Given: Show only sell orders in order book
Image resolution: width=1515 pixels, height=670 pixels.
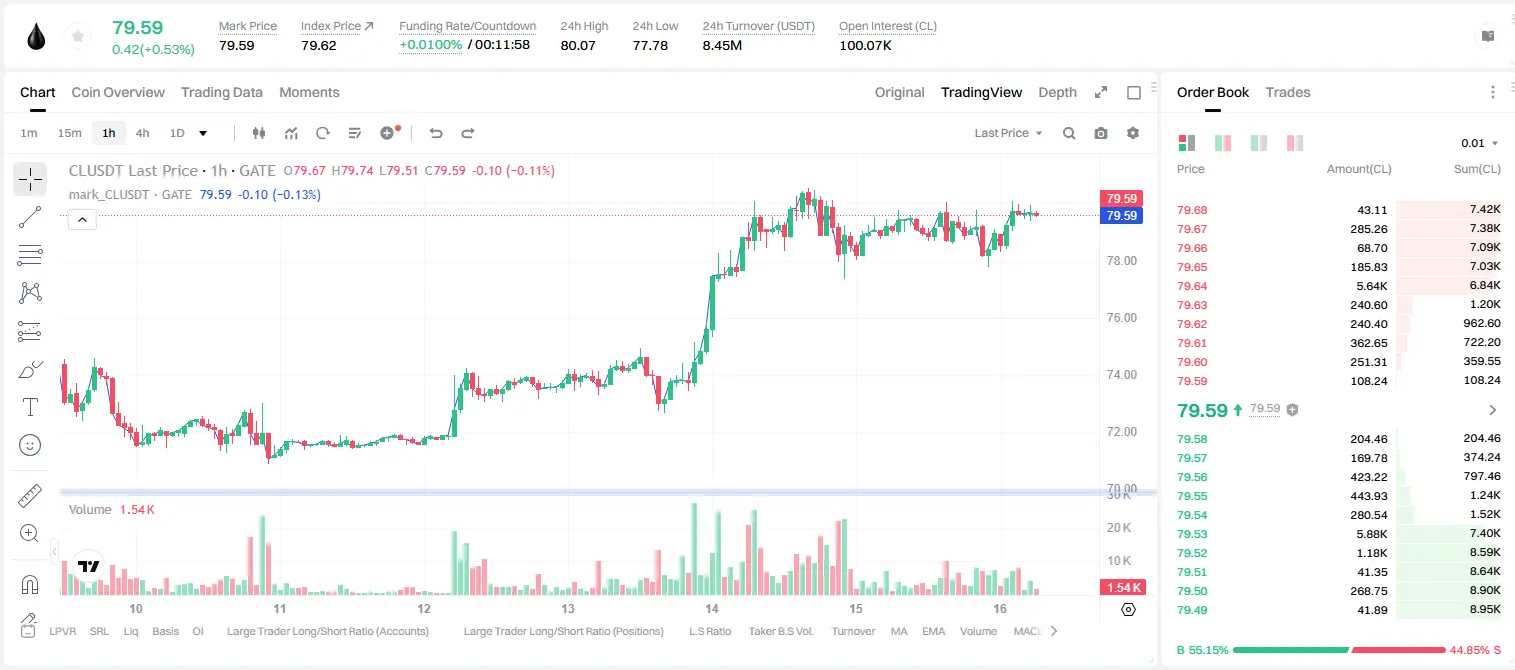Looking at the screenshot, I should [1295, 143].
